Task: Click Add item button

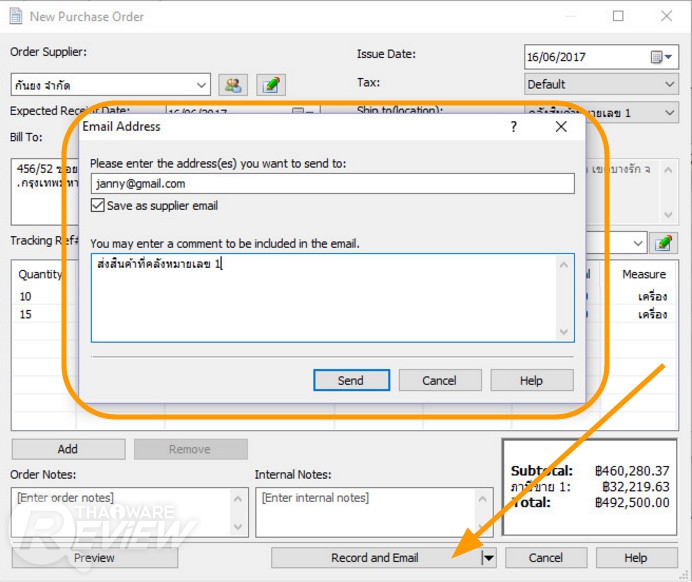Action: [68, 449]
